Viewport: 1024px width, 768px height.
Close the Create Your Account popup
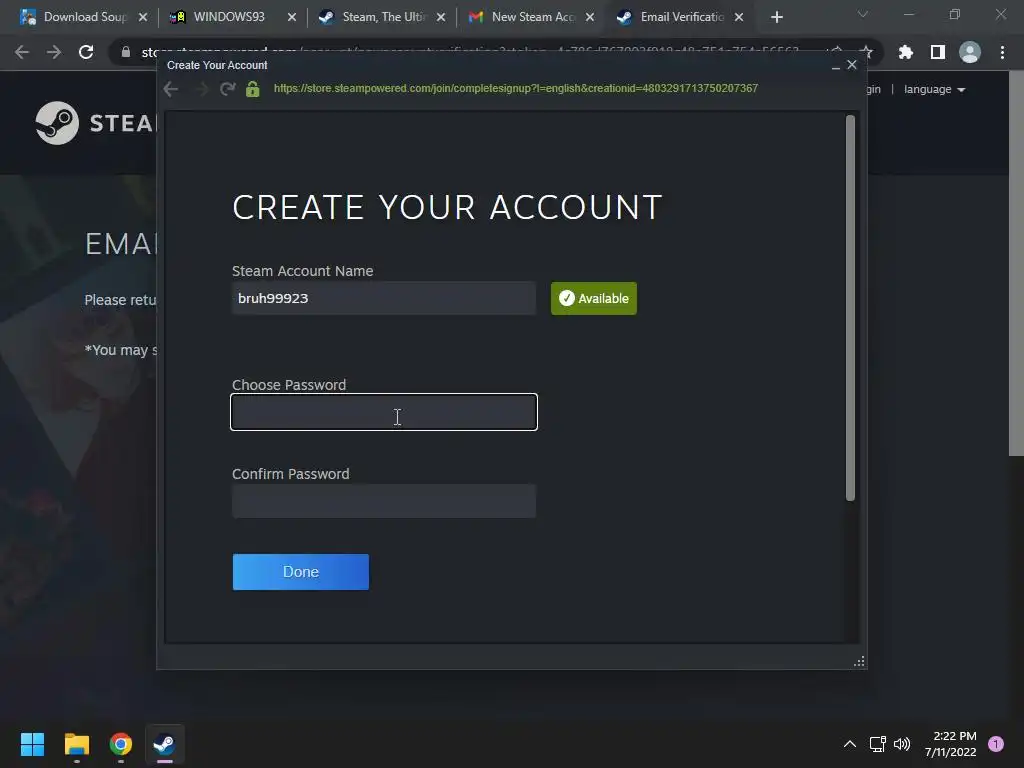click(852, 65)
